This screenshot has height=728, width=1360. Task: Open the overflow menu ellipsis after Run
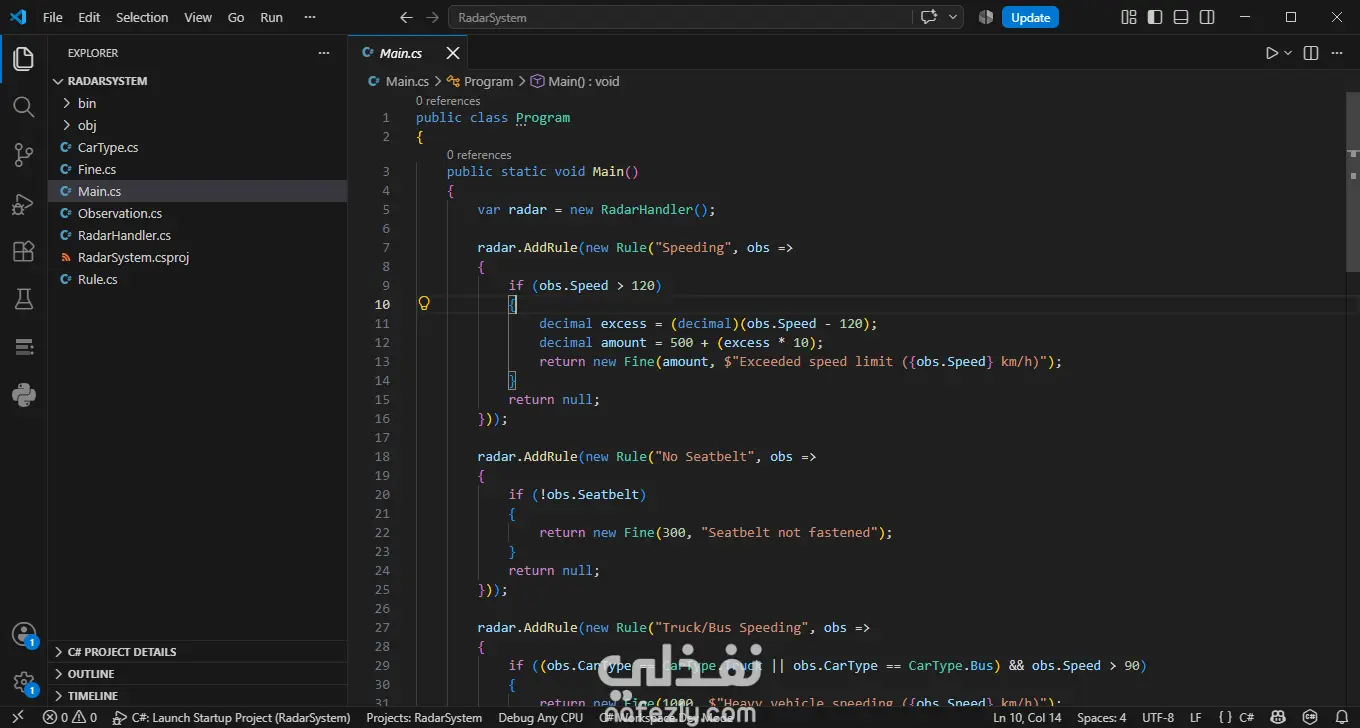pyautogui.click(x=311, y=17)
